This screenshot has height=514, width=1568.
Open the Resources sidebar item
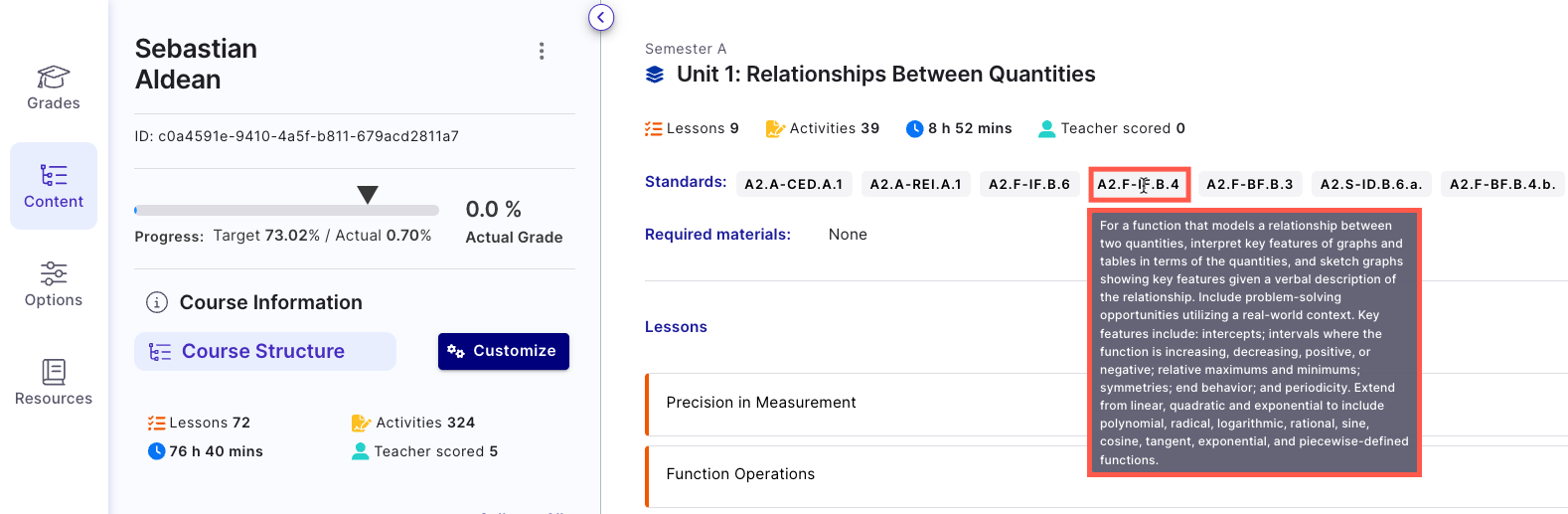(x=54, y=383)
